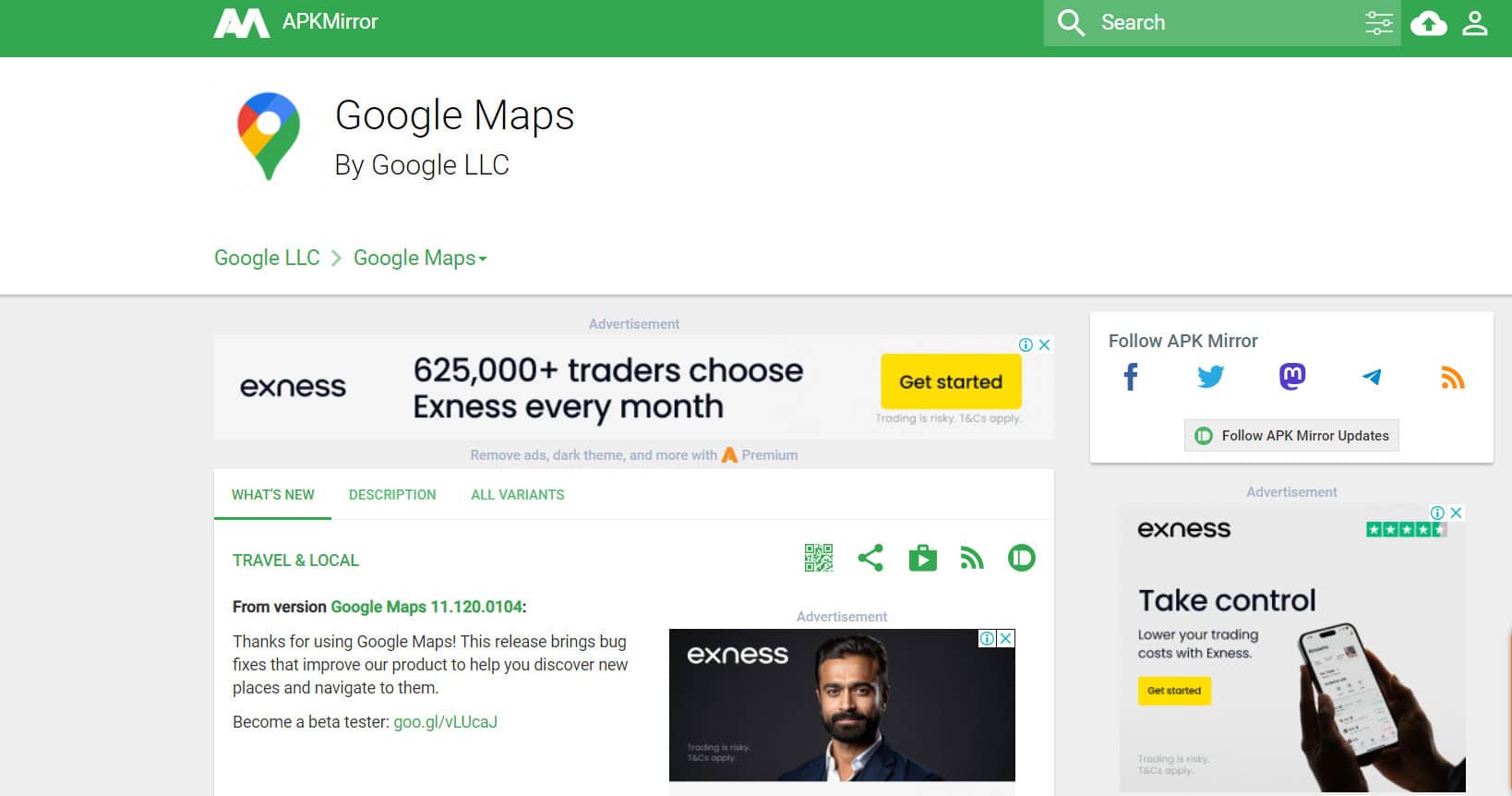Click the "By Google LLC" developer text
Viewport: 1512px width, 796px height.
pos(422,164)
